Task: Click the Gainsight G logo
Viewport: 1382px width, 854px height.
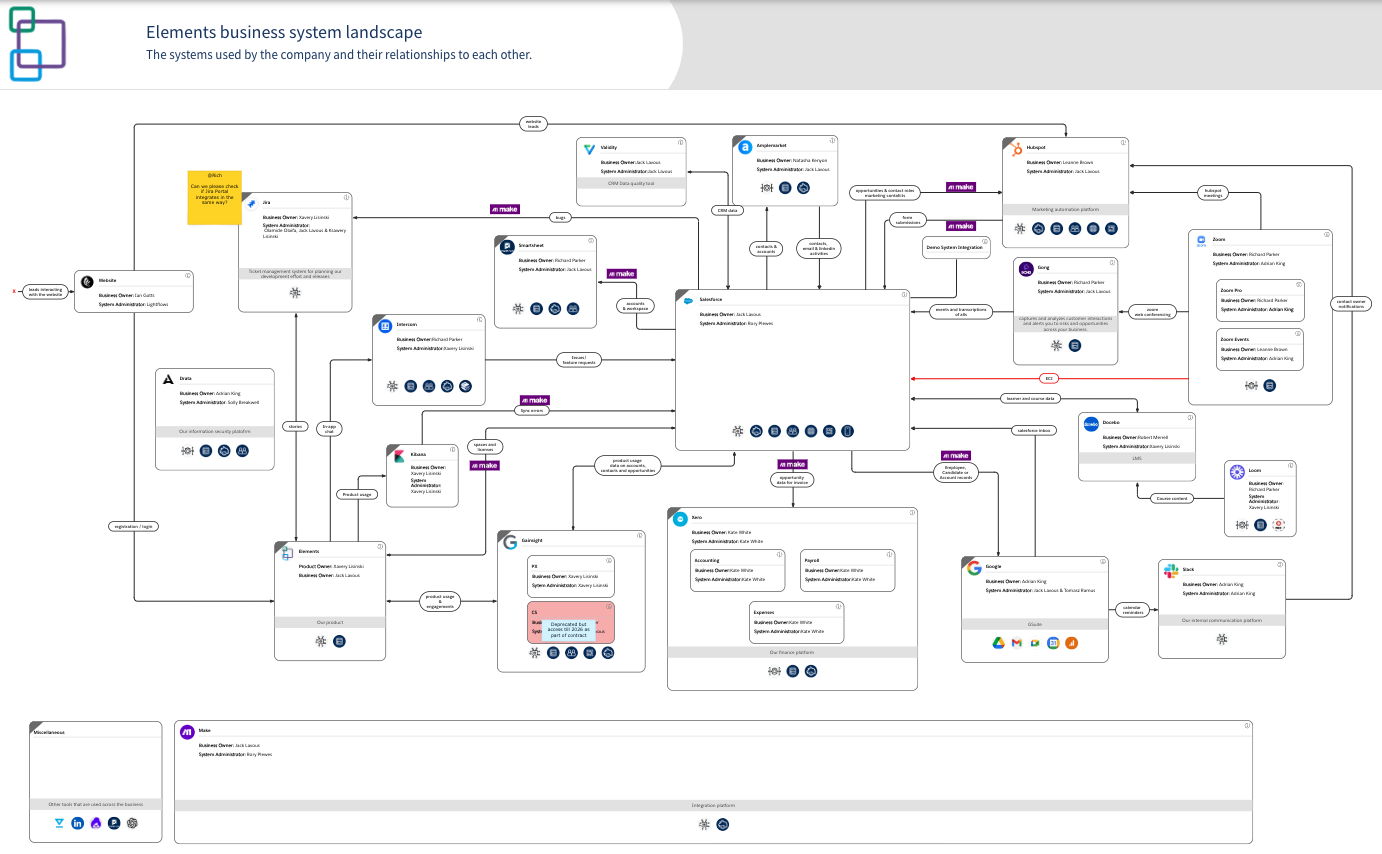Action: [510, 542]
